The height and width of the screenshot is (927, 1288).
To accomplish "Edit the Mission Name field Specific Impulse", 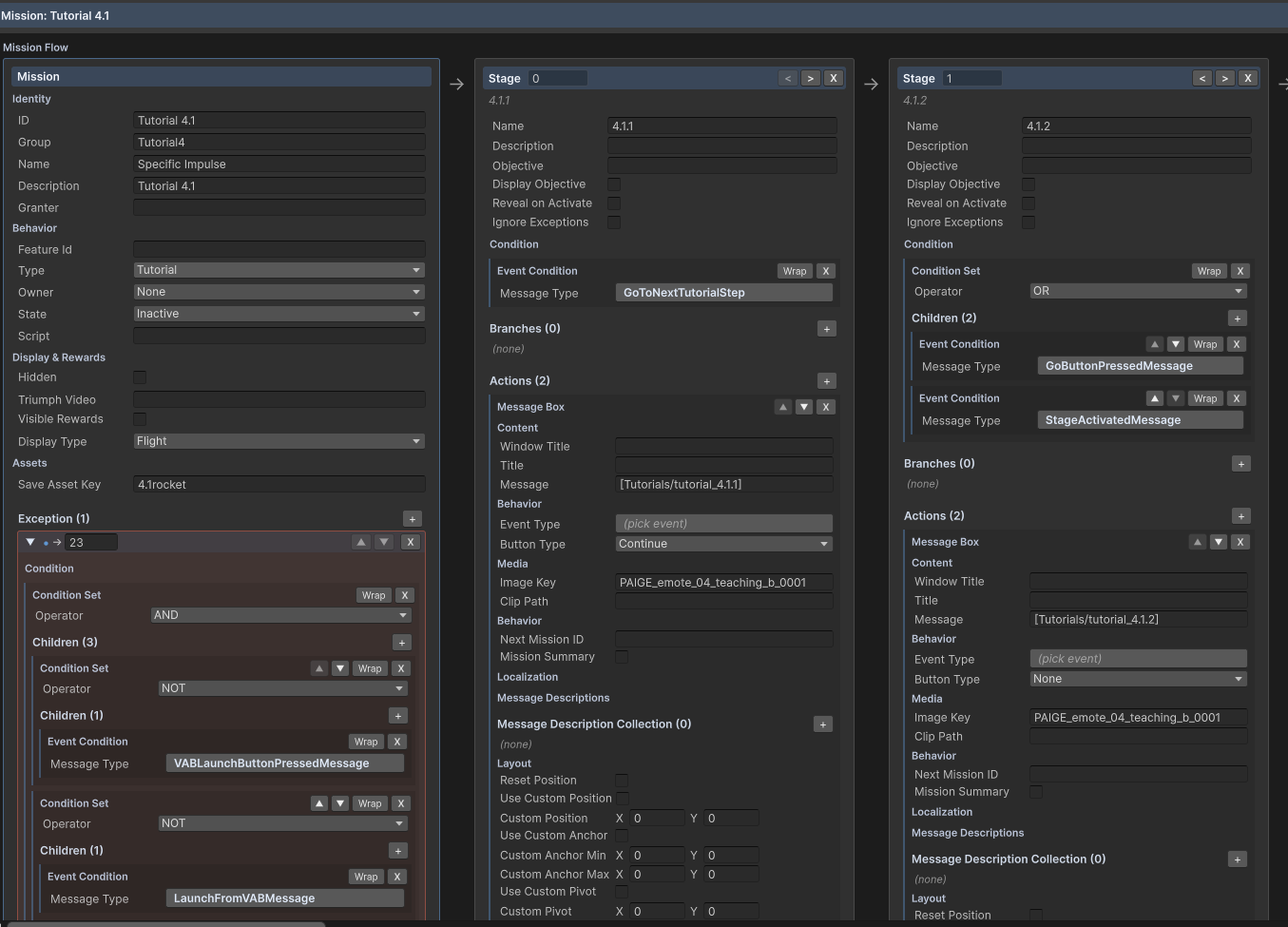I will (x=279, y=164).
